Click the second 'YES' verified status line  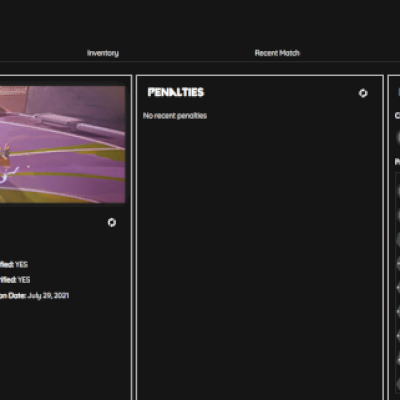point(15,280)
